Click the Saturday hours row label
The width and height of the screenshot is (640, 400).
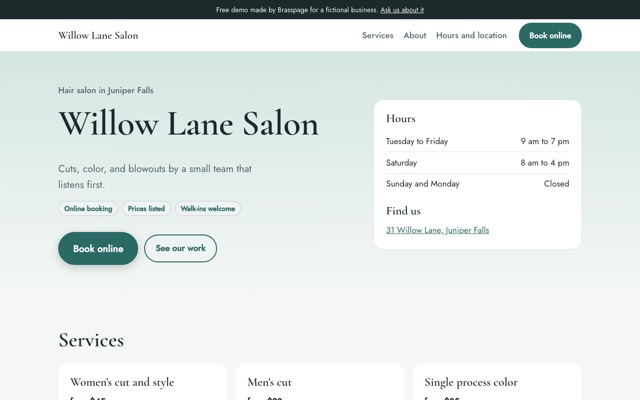pos(401,163)
